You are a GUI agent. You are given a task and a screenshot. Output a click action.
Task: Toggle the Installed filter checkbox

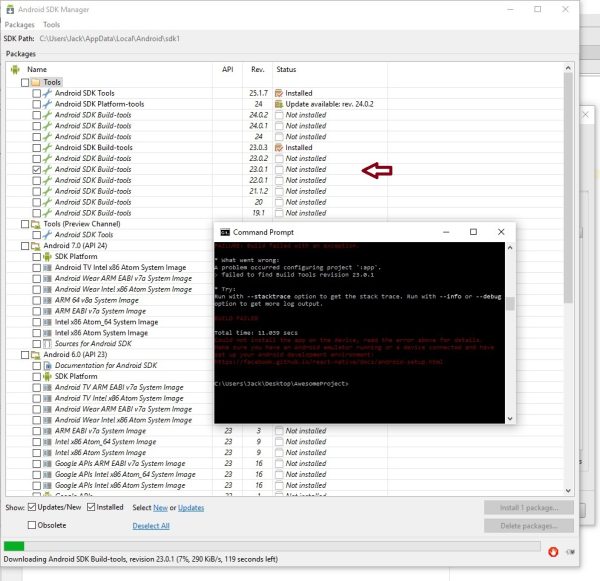tap(92, 508)
